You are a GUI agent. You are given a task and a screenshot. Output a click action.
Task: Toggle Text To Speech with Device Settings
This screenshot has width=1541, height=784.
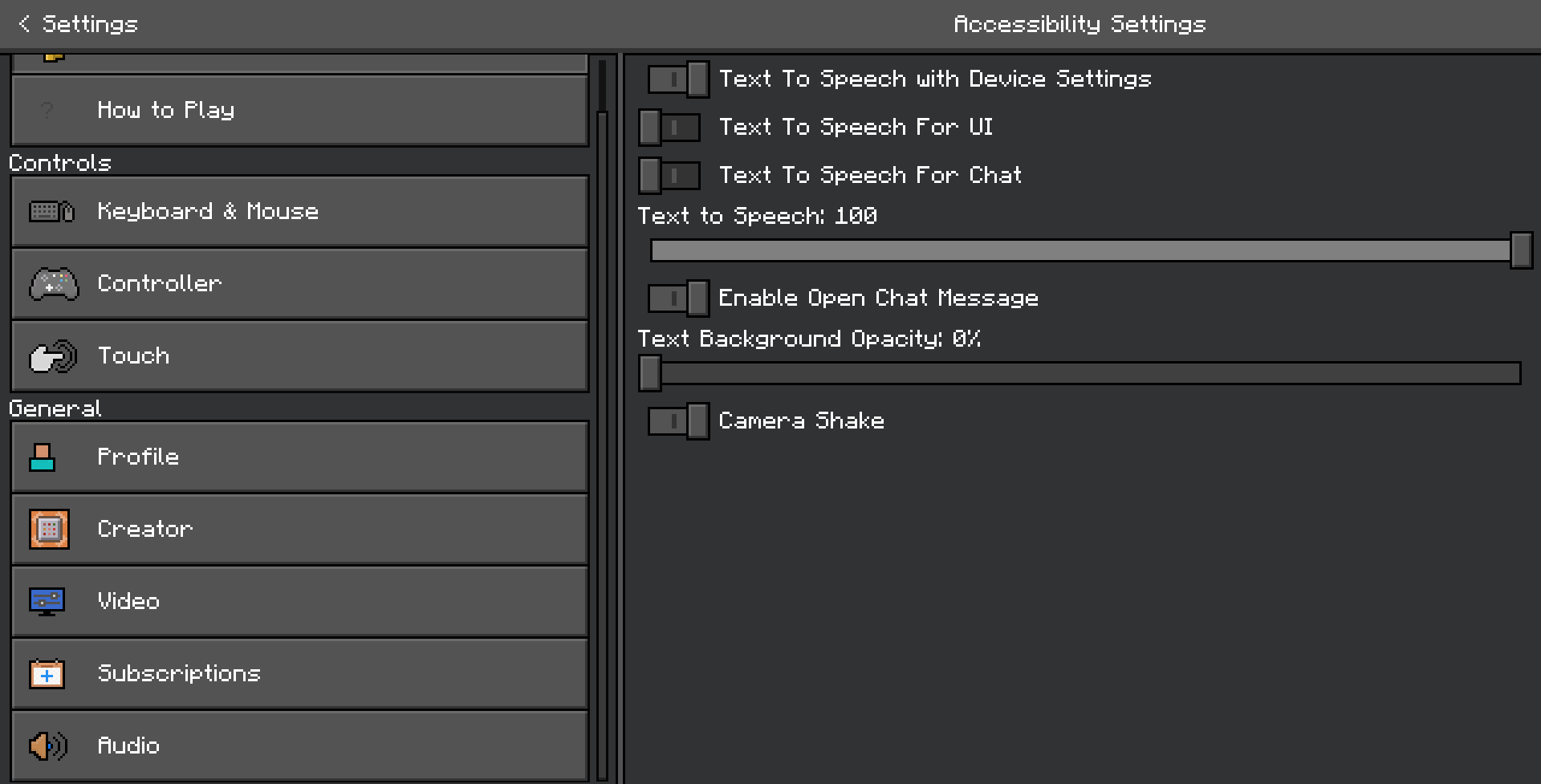(678, 79)
